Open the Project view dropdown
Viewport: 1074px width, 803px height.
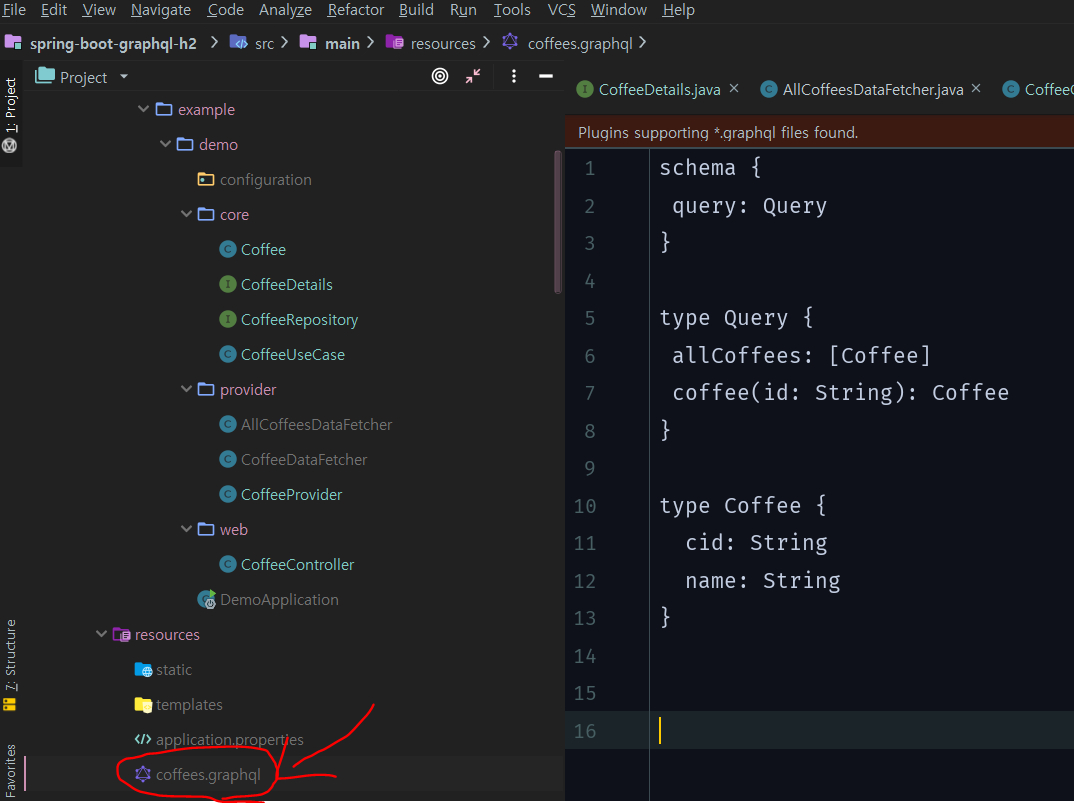(x=122, y=76)
